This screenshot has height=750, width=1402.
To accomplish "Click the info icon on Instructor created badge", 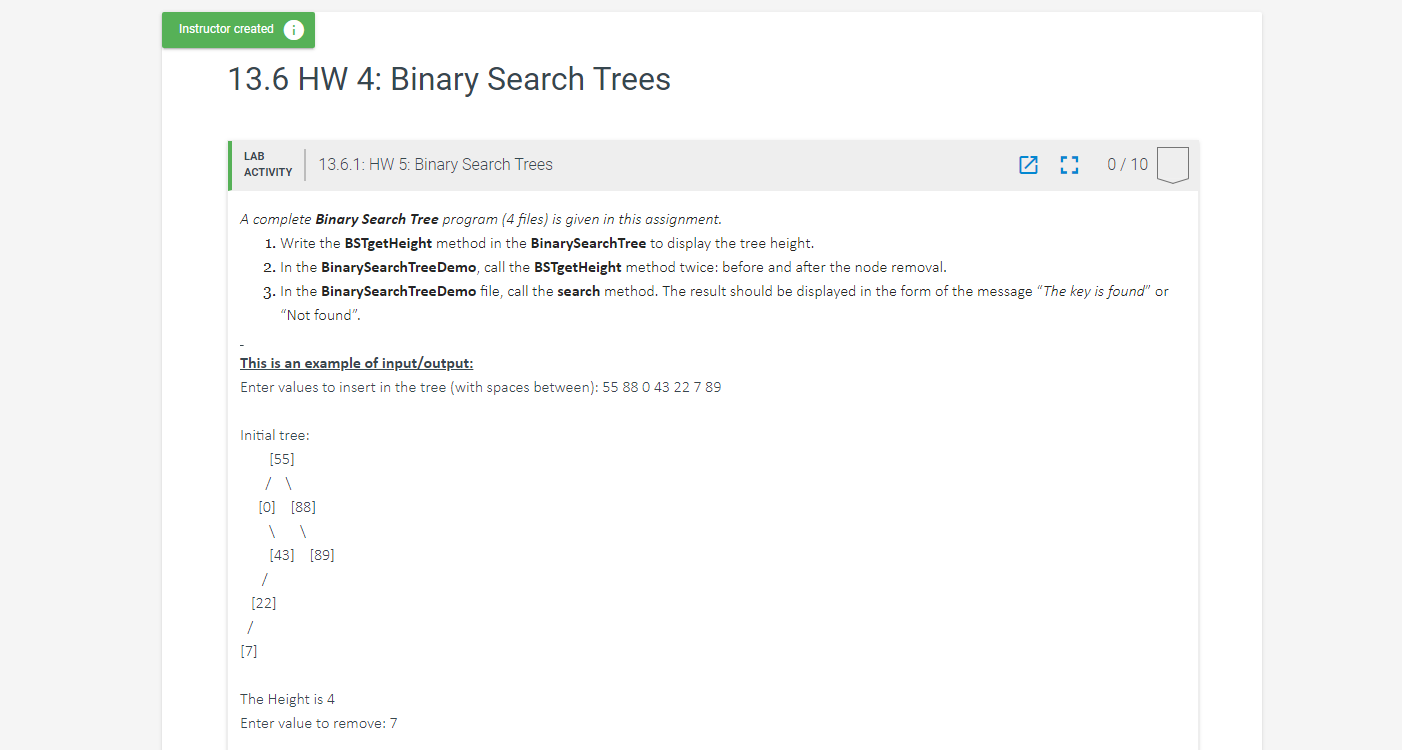I will [x=293, y=29].
